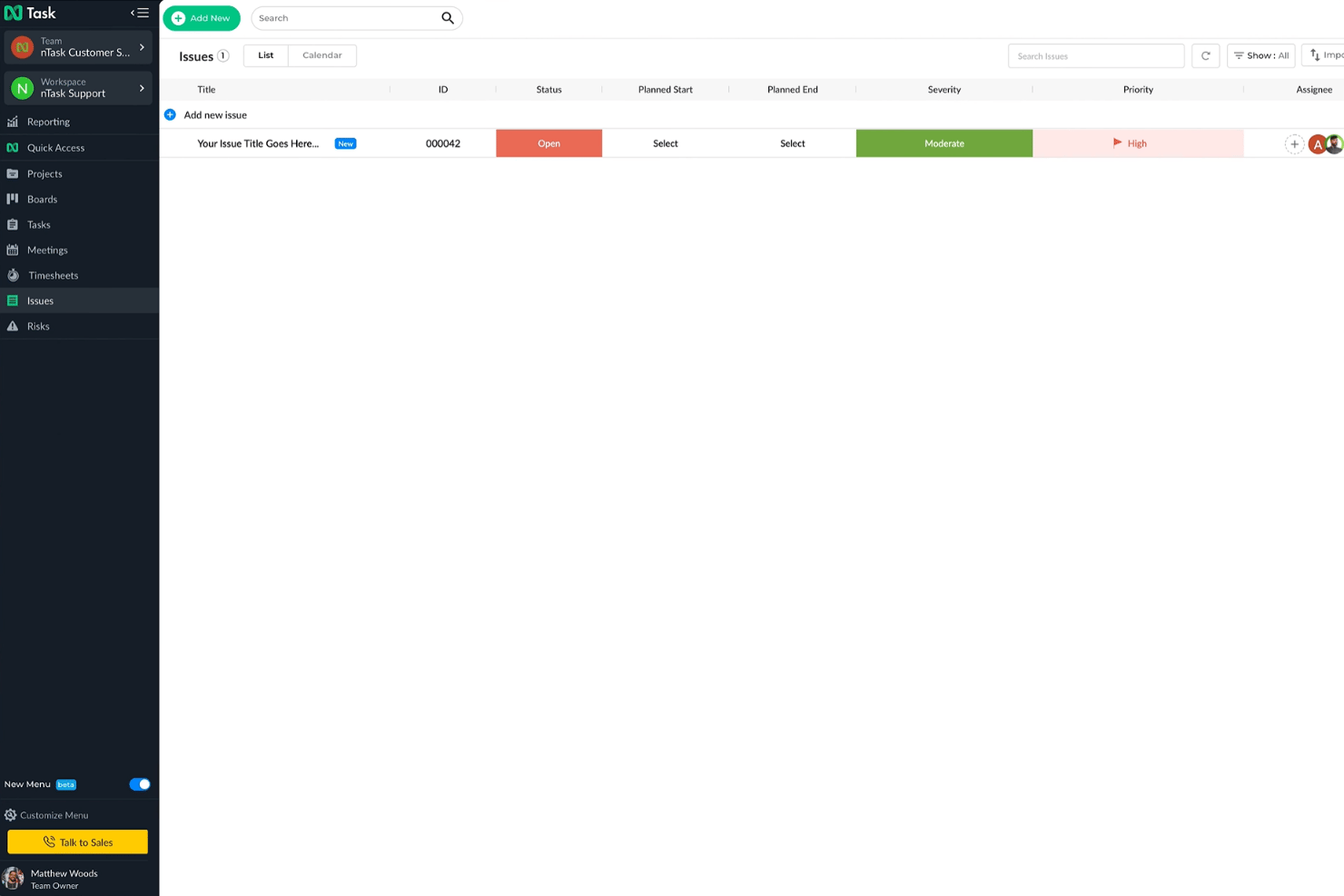Click the nTask logo
This screenshot has width=1344, height=896.
tap(30, 13)
